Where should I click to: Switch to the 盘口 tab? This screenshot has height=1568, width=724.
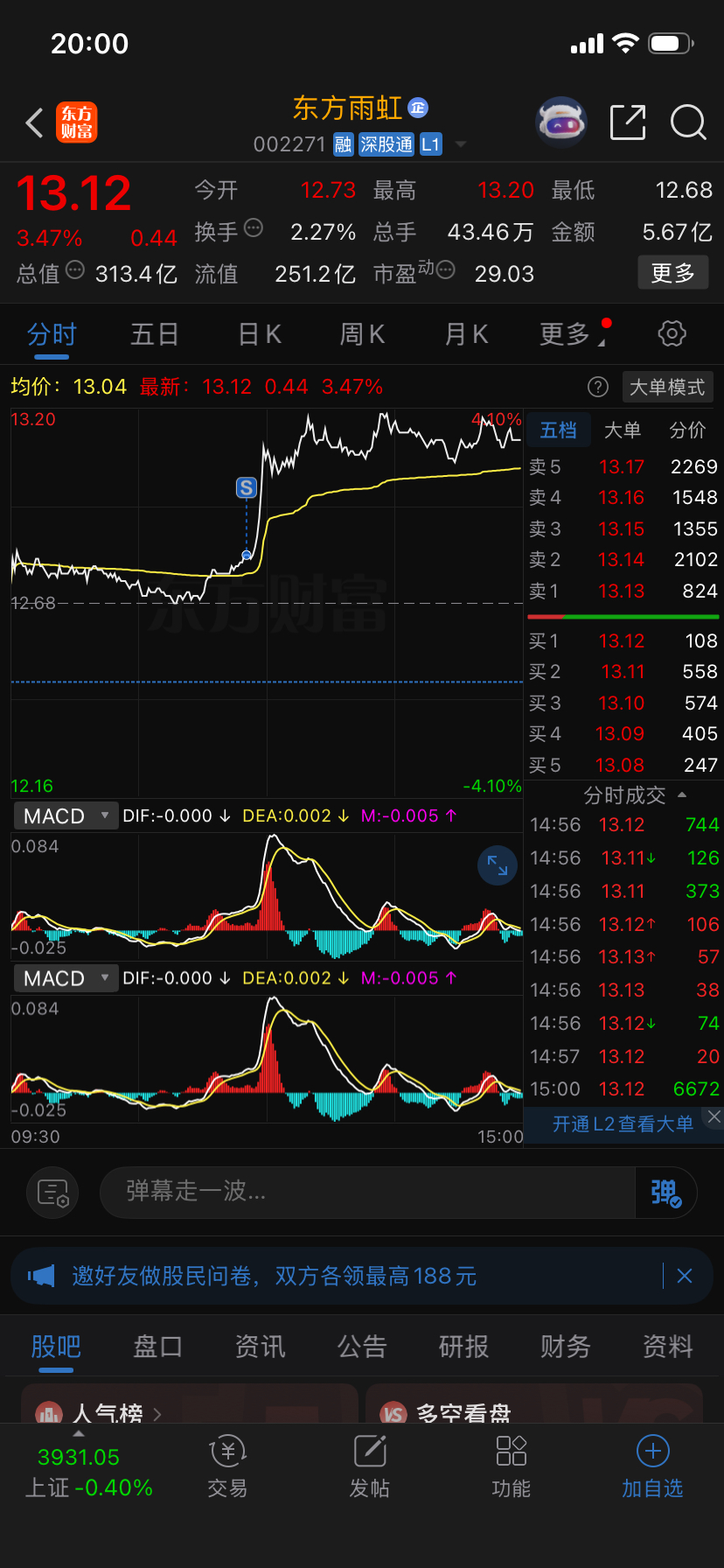click(x=157, y=1347)
